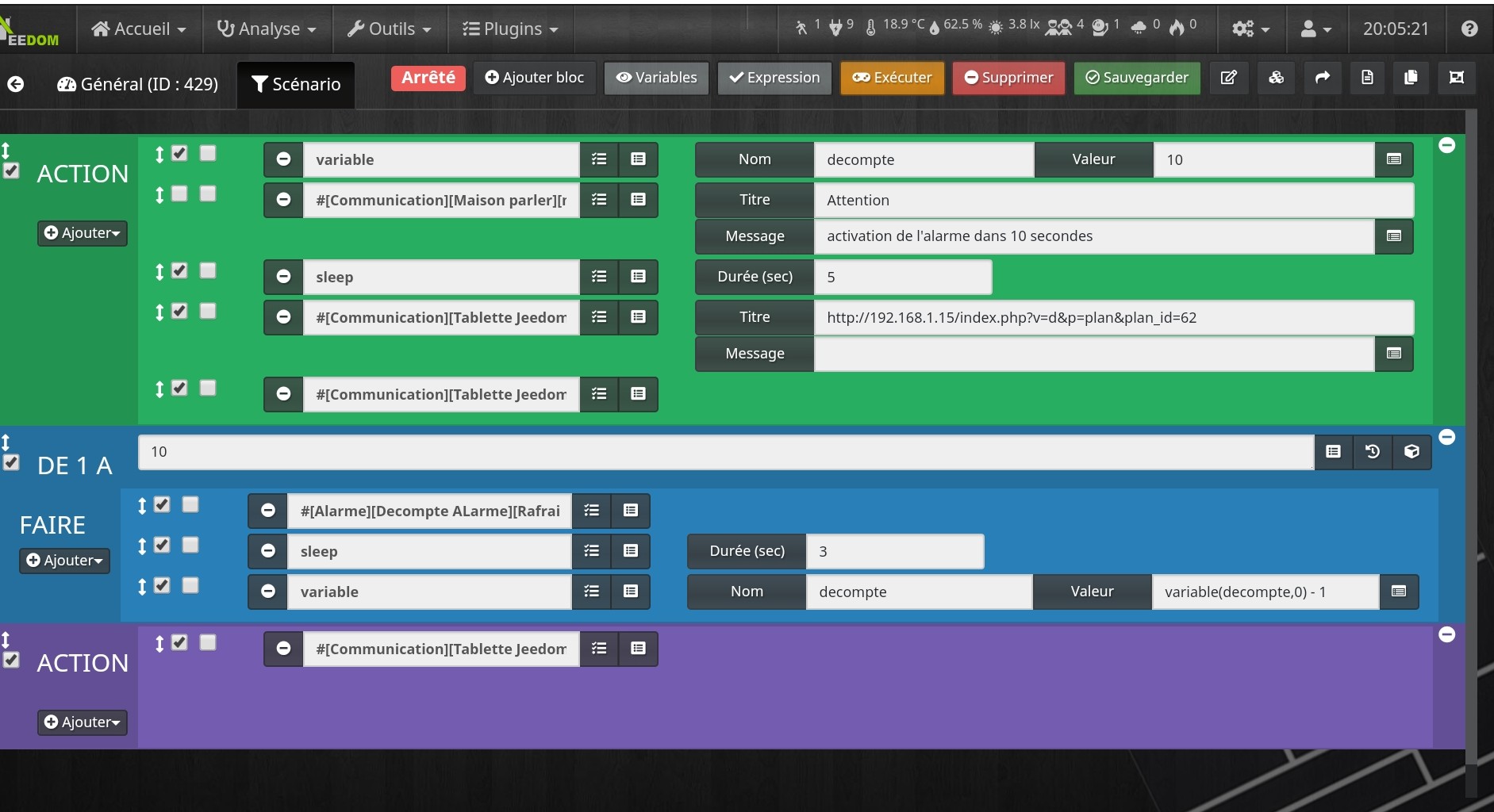The image size is (1494, 812).
Task: Click the humidity 62.5 % summary indicator
Action: click(955, 25)
